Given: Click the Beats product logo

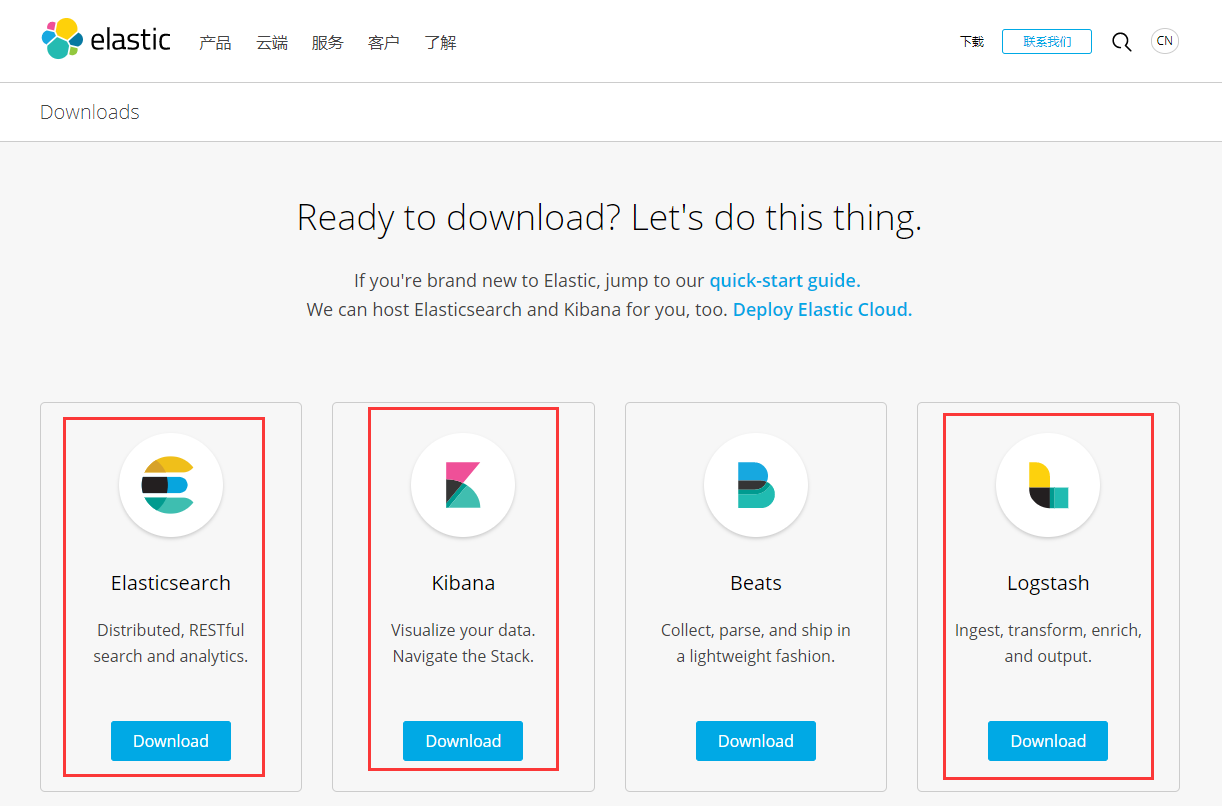Looking at the screenshot, I should click(x=756, y=486).
